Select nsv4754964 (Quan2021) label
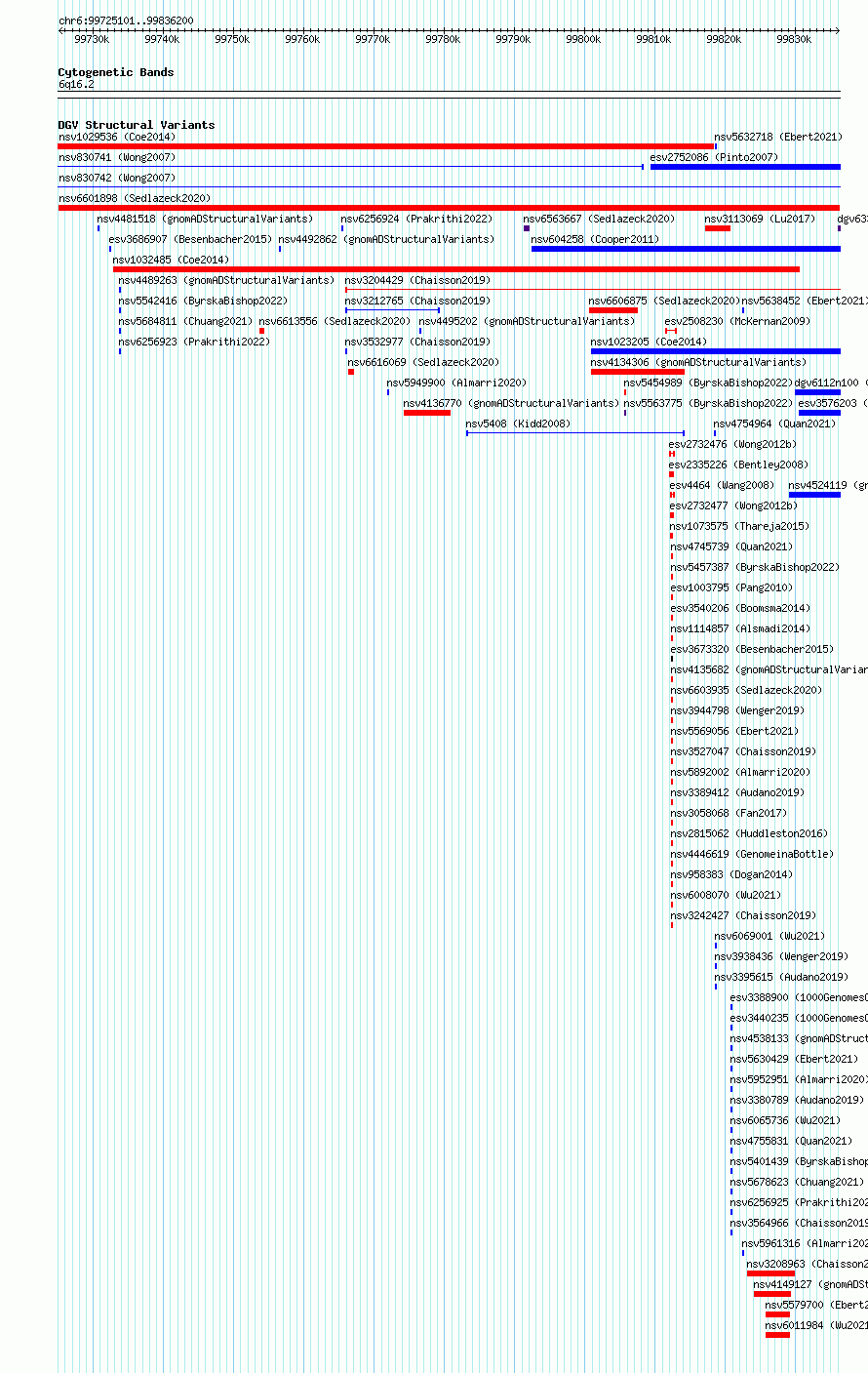The image size is (868, 1373). 774,424
